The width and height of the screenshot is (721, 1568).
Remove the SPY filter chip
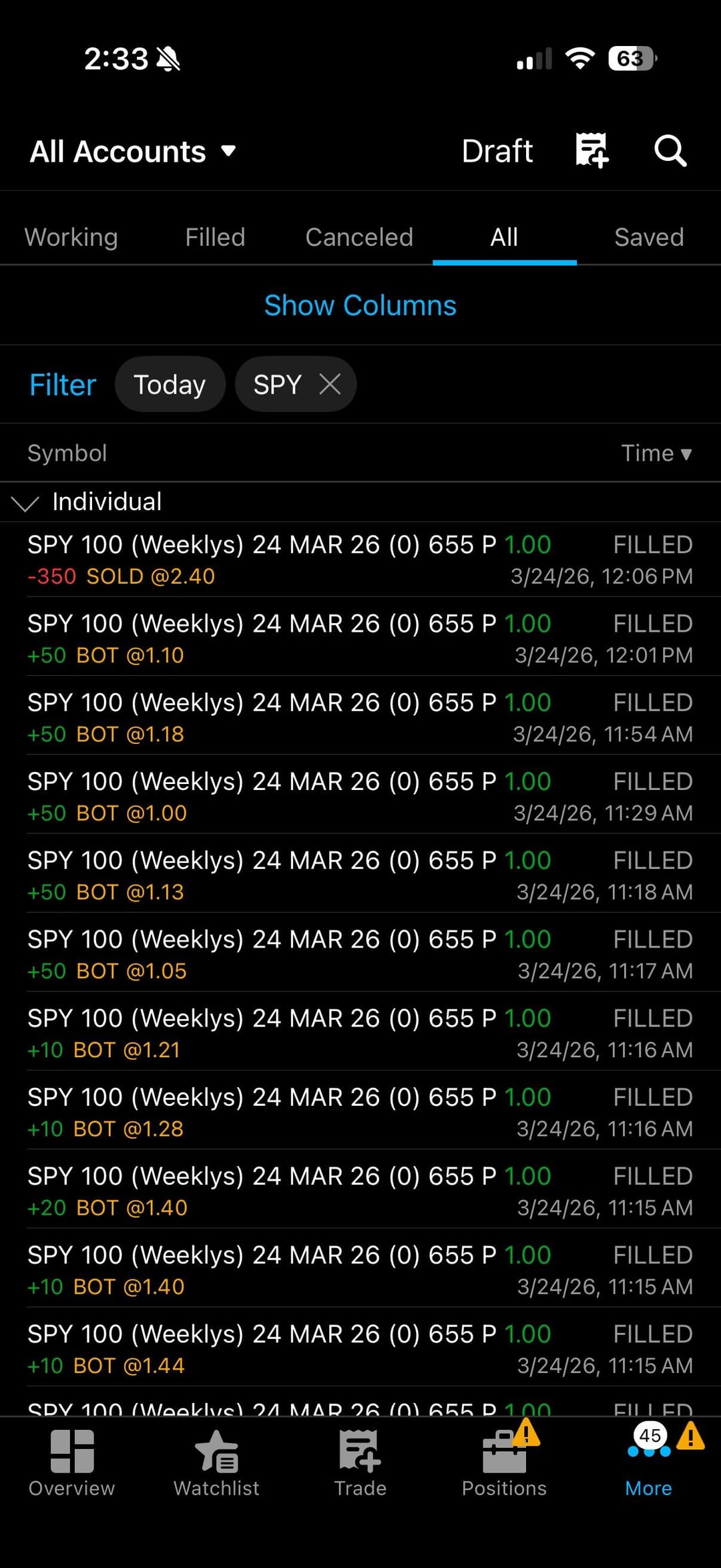[330, 384]
